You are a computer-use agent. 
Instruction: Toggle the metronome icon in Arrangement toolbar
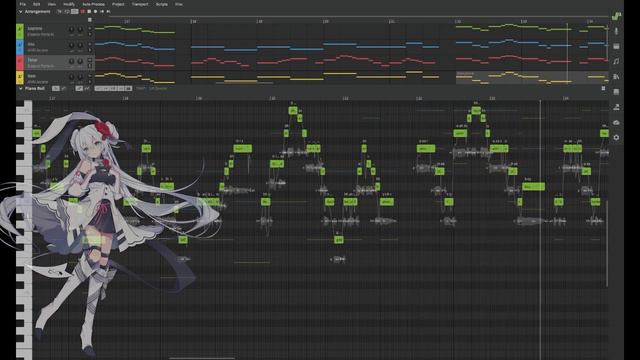(59, 11)
